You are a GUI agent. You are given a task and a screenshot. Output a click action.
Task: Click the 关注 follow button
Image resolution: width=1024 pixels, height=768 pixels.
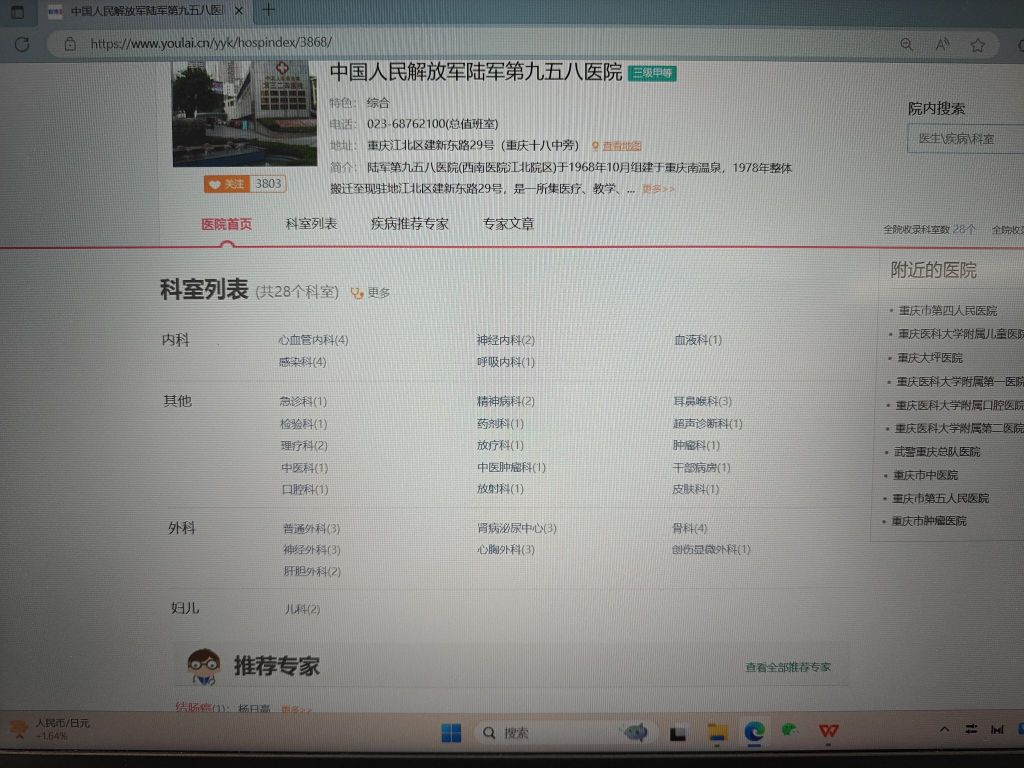226,184
